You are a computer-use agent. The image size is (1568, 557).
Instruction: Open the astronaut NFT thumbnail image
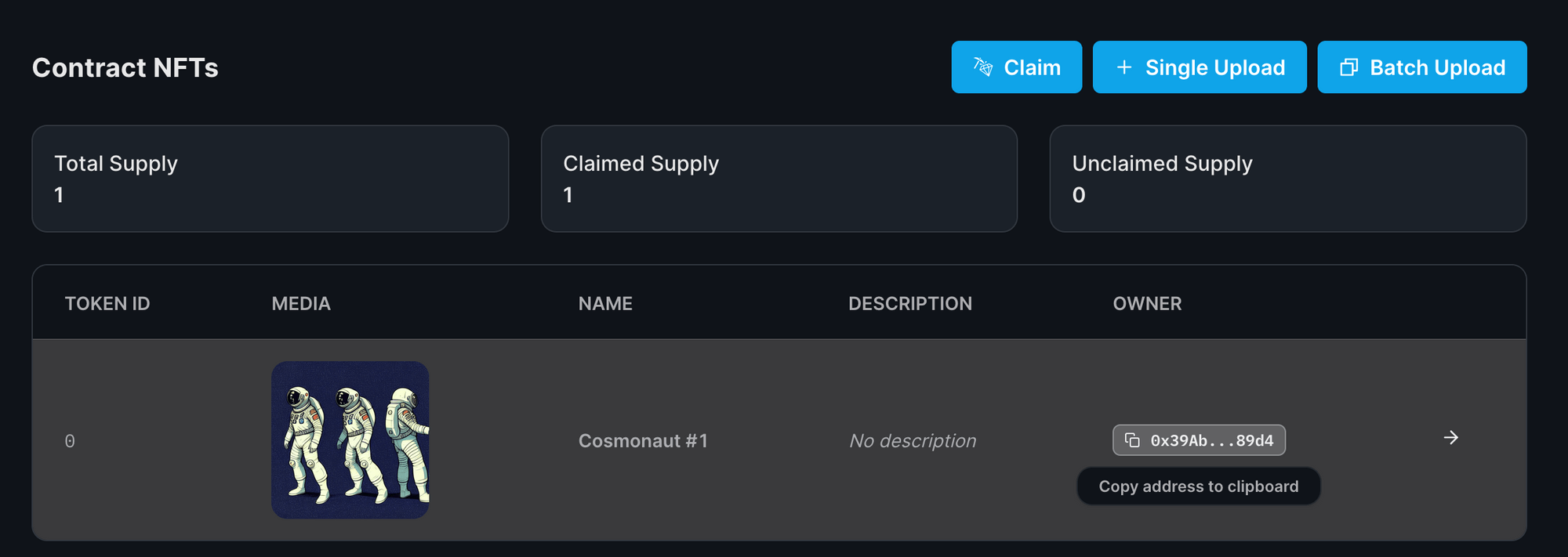click(x=350, y=439)
